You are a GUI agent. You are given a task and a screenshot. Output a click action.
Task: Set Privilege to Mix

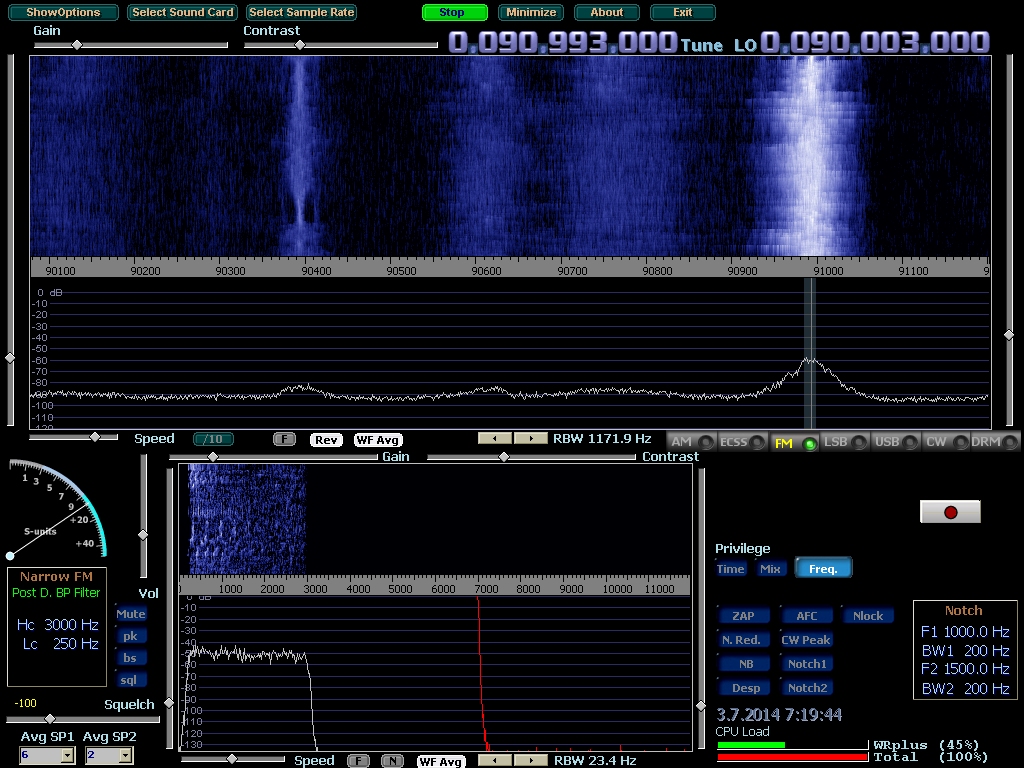pyautogui.click(x=770, y=569)
